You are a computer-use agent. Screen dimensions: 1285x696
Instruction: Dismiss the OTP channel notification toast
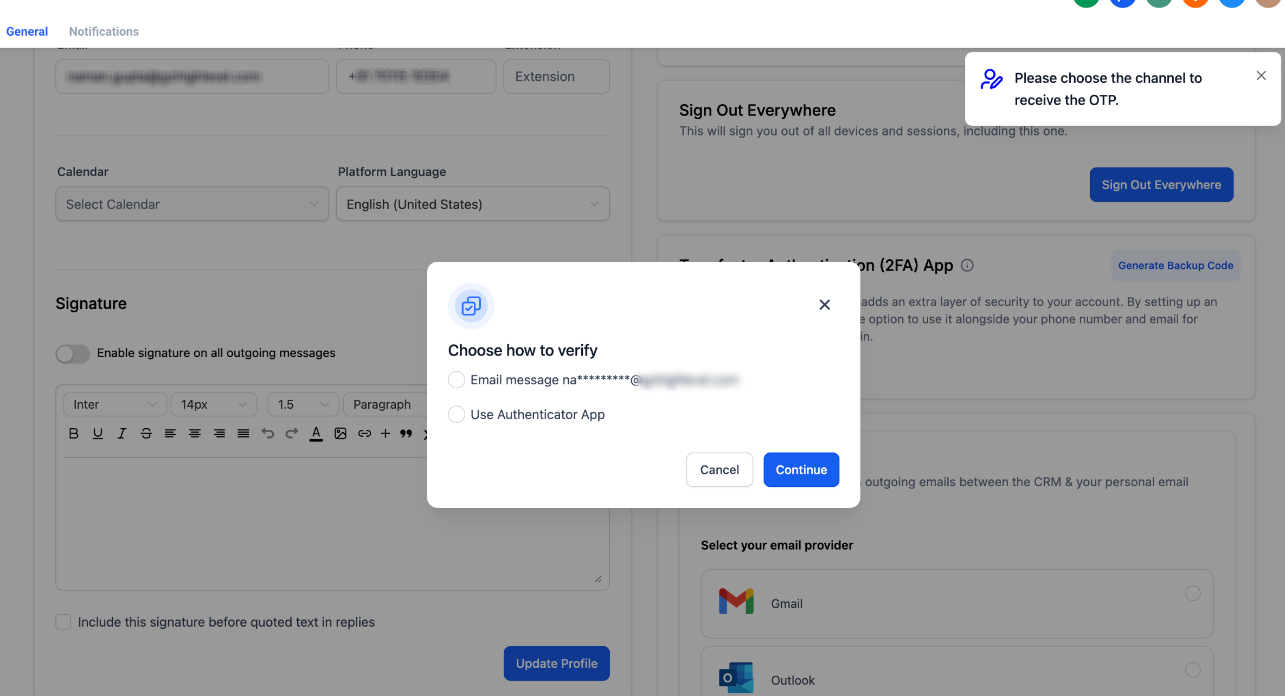[1261, 76]
